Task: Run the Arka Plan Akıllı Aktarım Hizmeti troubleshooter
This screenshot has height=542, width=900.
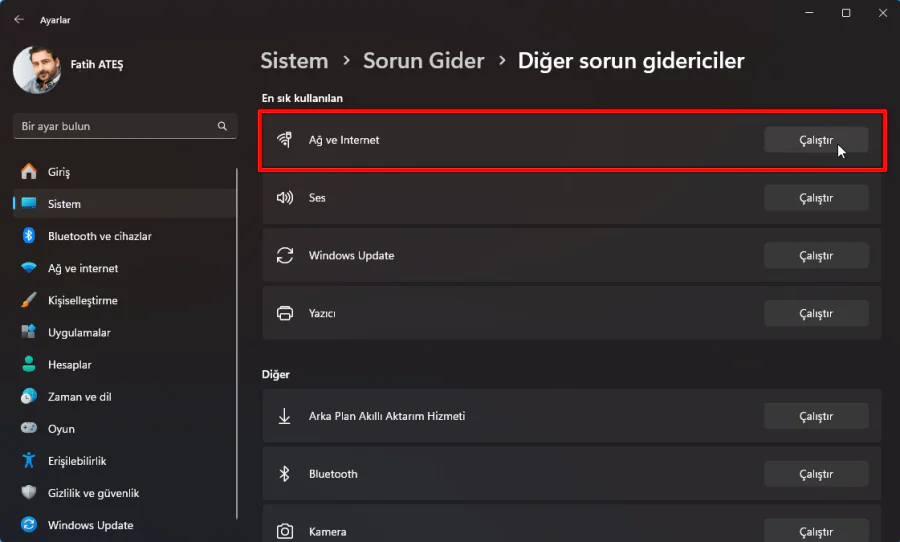Action: click(816, 416)
